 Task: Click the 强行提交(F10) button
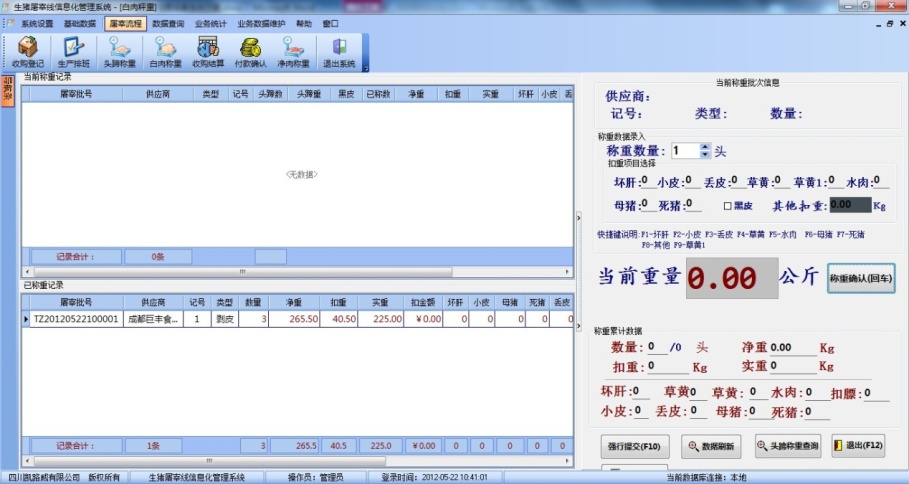click(634, 446)
